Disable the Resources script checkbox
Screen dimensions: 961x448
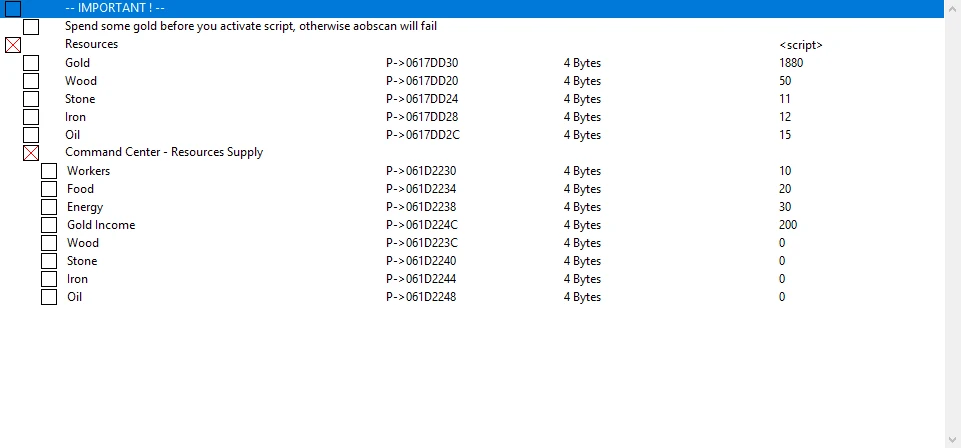pos(13,45)
